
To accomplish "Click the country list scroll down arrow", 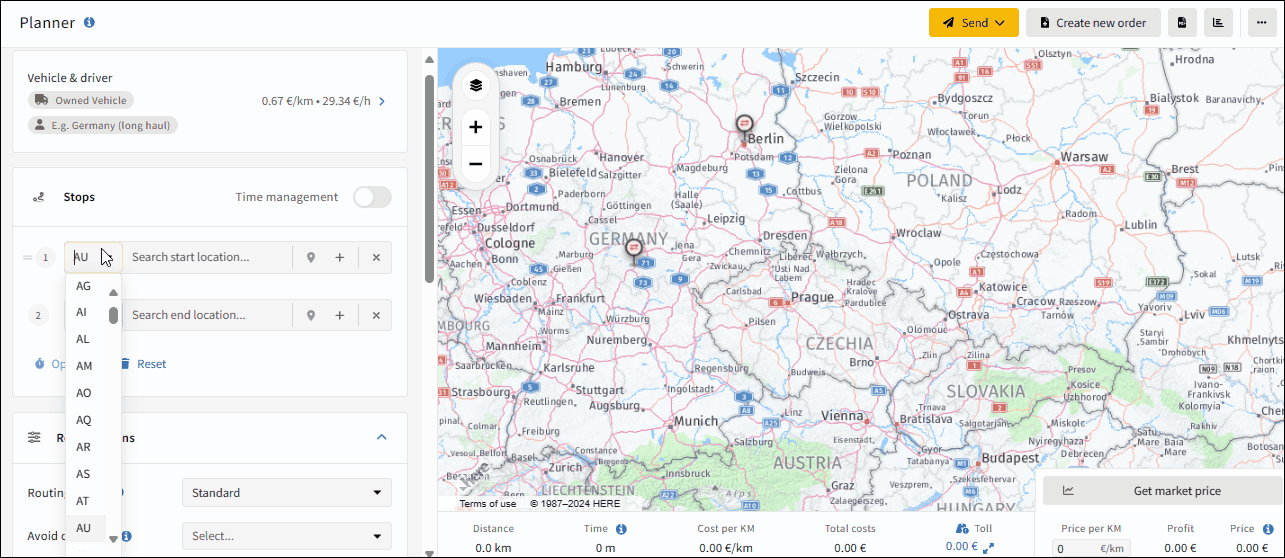I will pos(113,538).
